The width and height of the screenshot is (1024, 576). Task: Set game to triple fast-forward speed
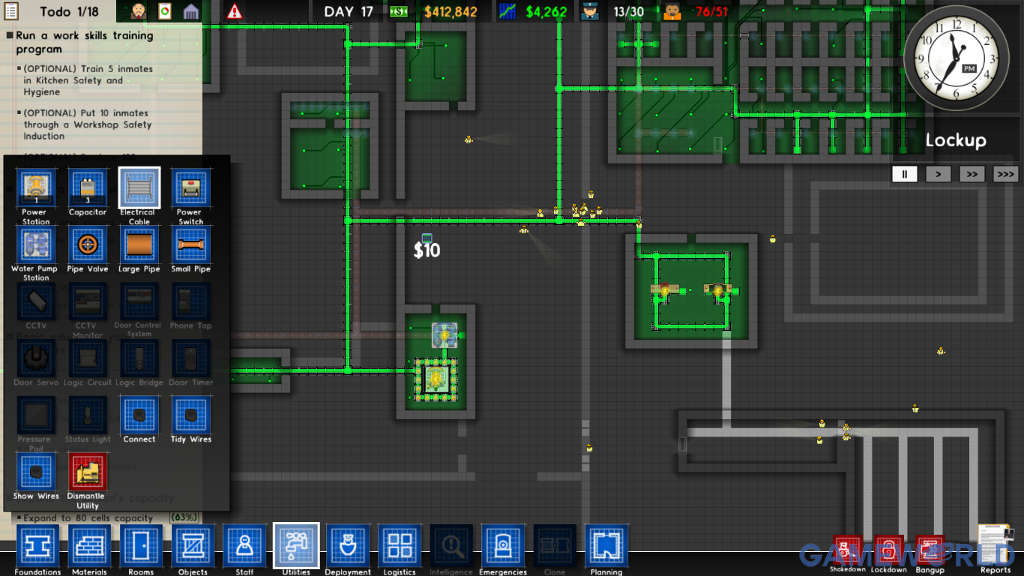click(1005, 174)
